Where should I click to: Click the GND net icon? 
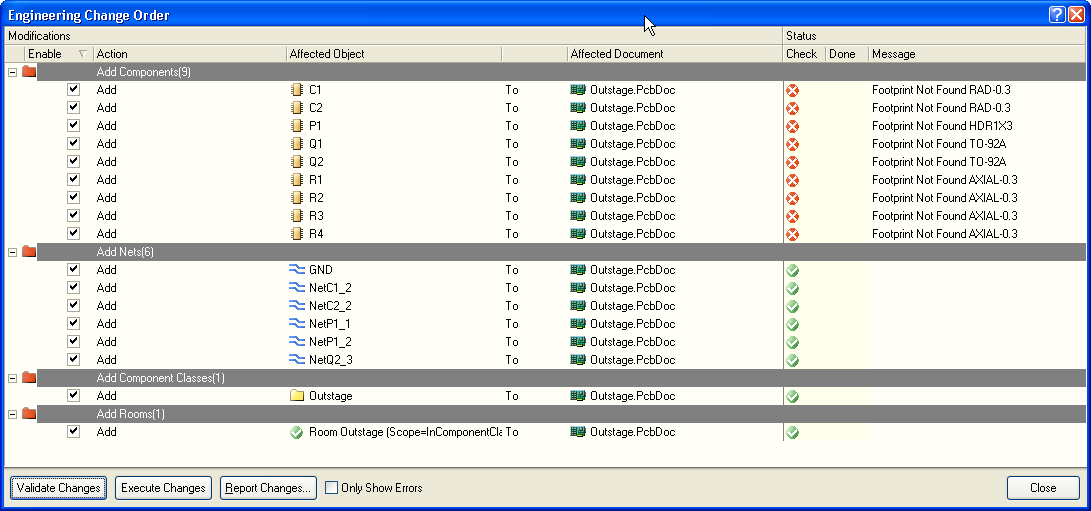click(296, 270)
